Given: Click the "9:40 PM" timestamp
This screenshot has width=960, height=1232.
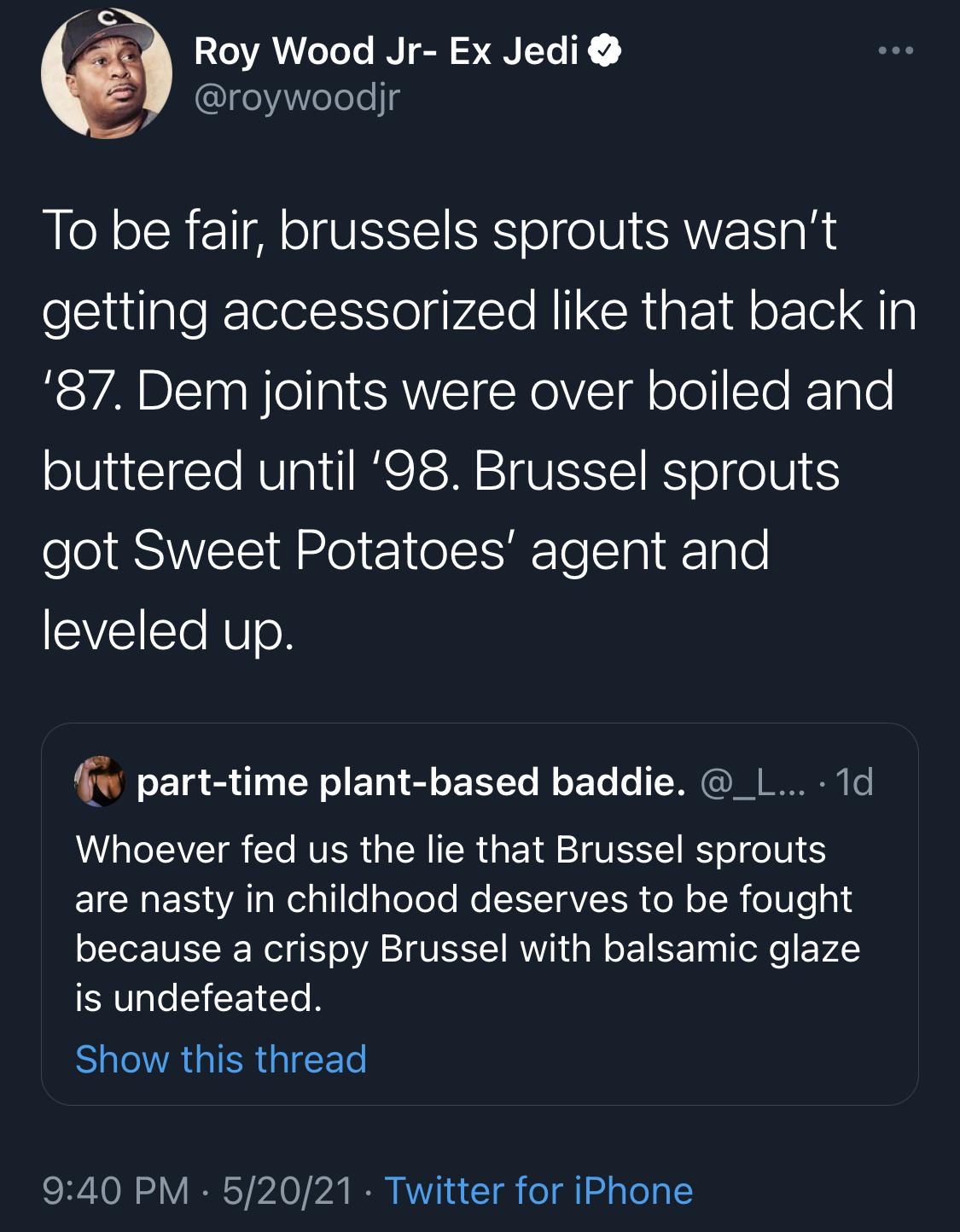Looking at the screenshot, I should click(x=115, y=1190).
